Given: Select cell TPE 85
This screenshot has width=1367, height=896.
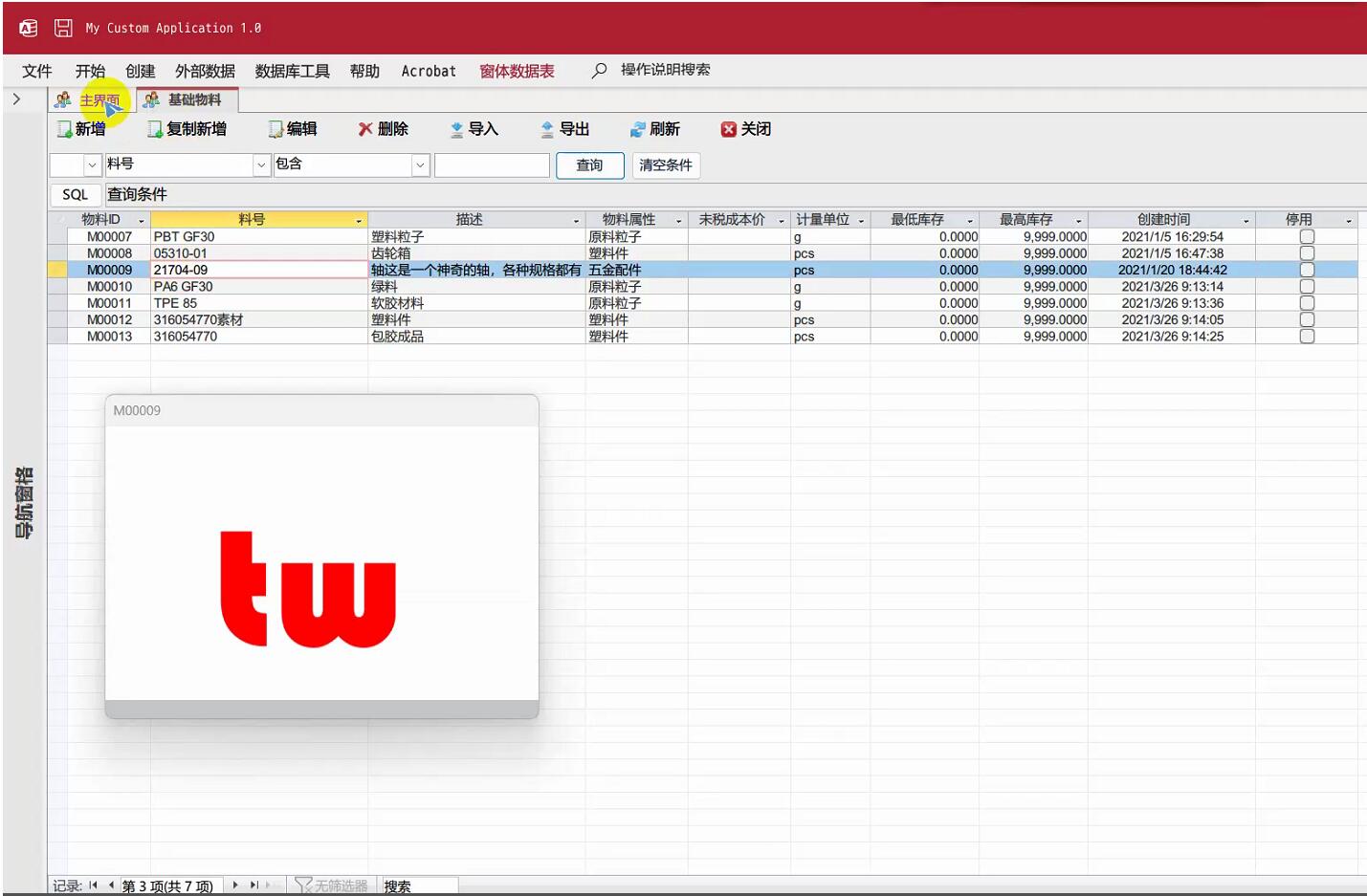Looking at the screenshot, I should pos(258,303).
